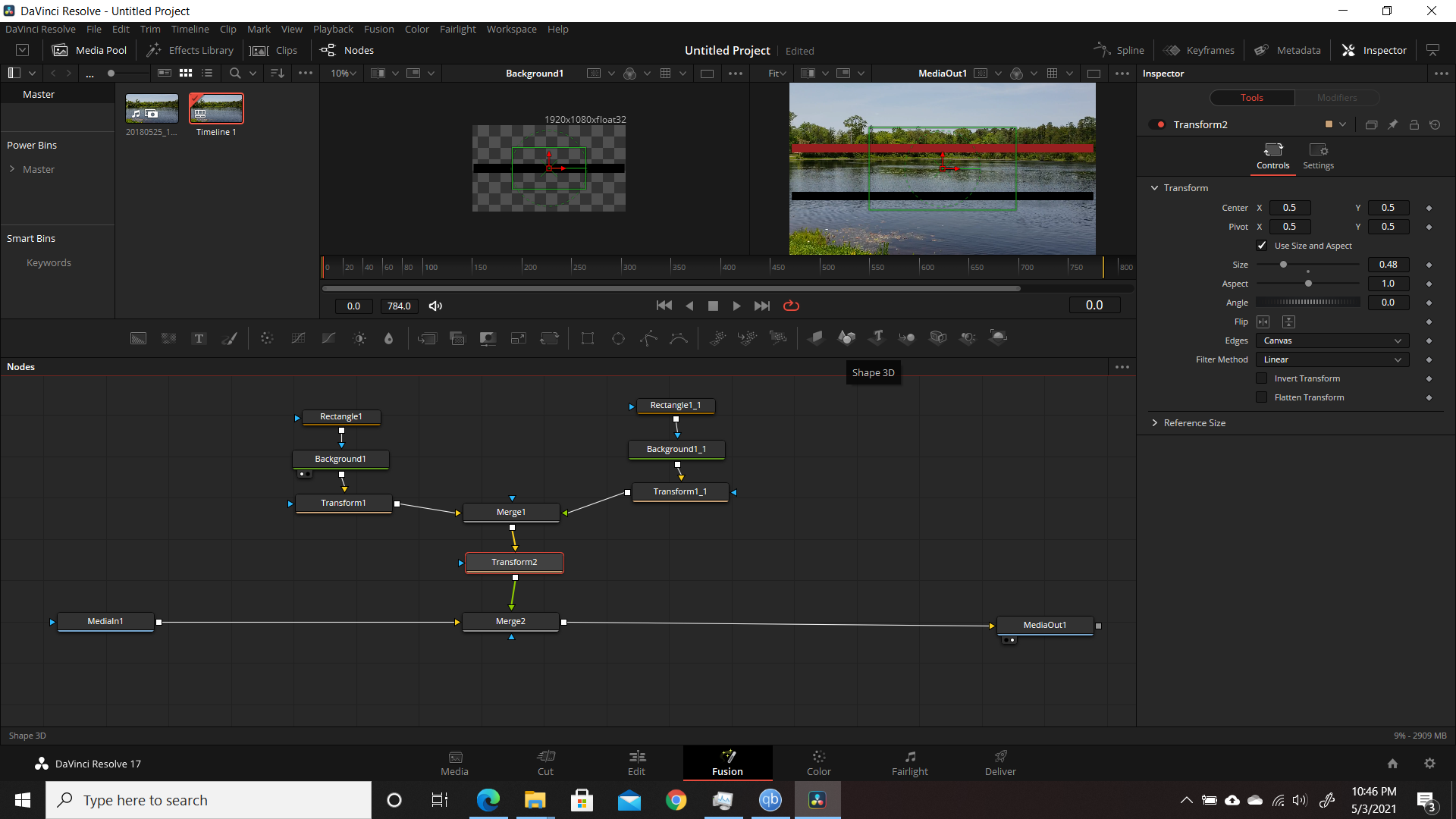Add a Fast Noise tool from toolbar

pyautogui.click(x=168, y=338)
